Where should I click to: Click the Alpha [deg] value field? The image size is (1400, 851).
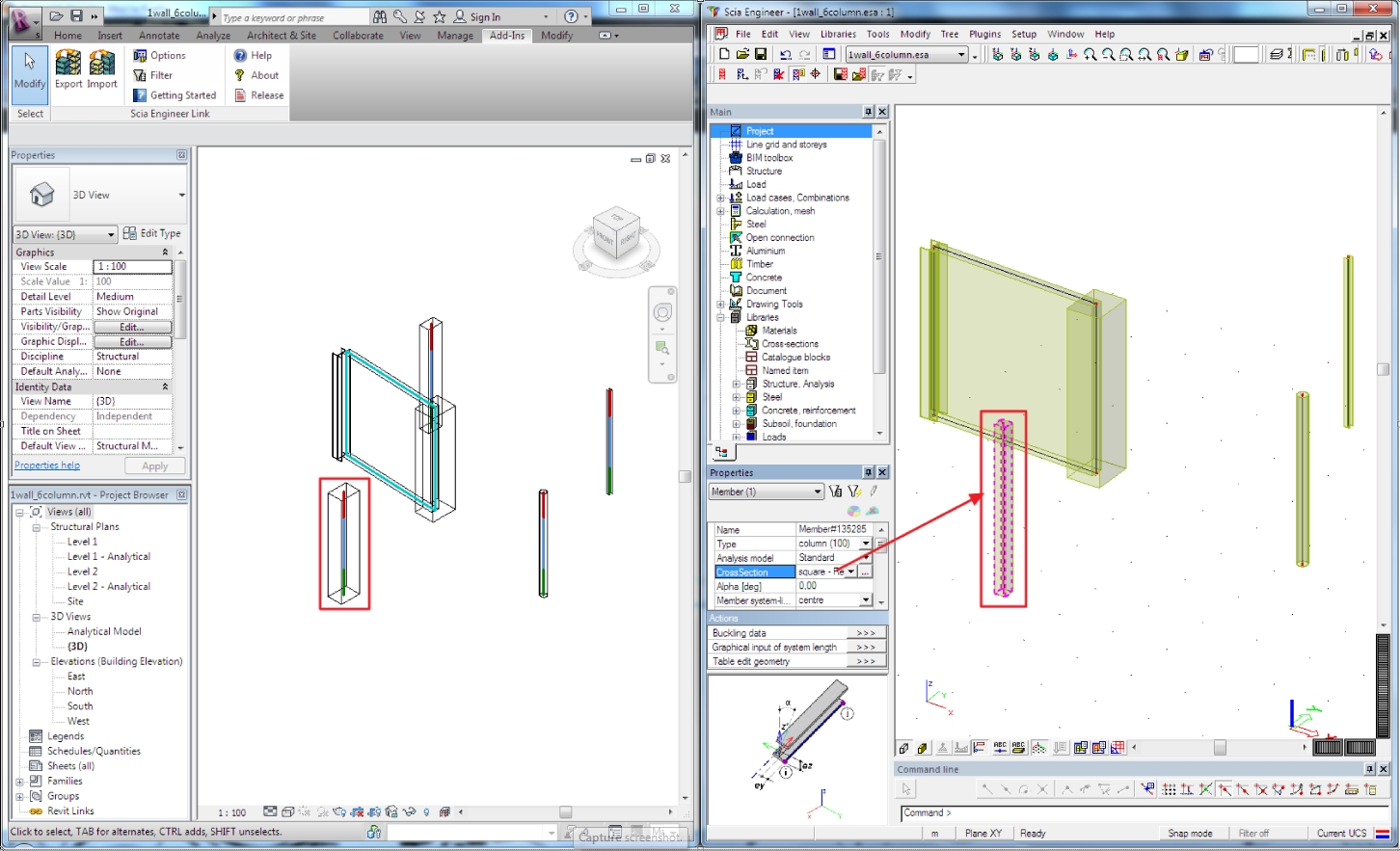coord(835,586)
